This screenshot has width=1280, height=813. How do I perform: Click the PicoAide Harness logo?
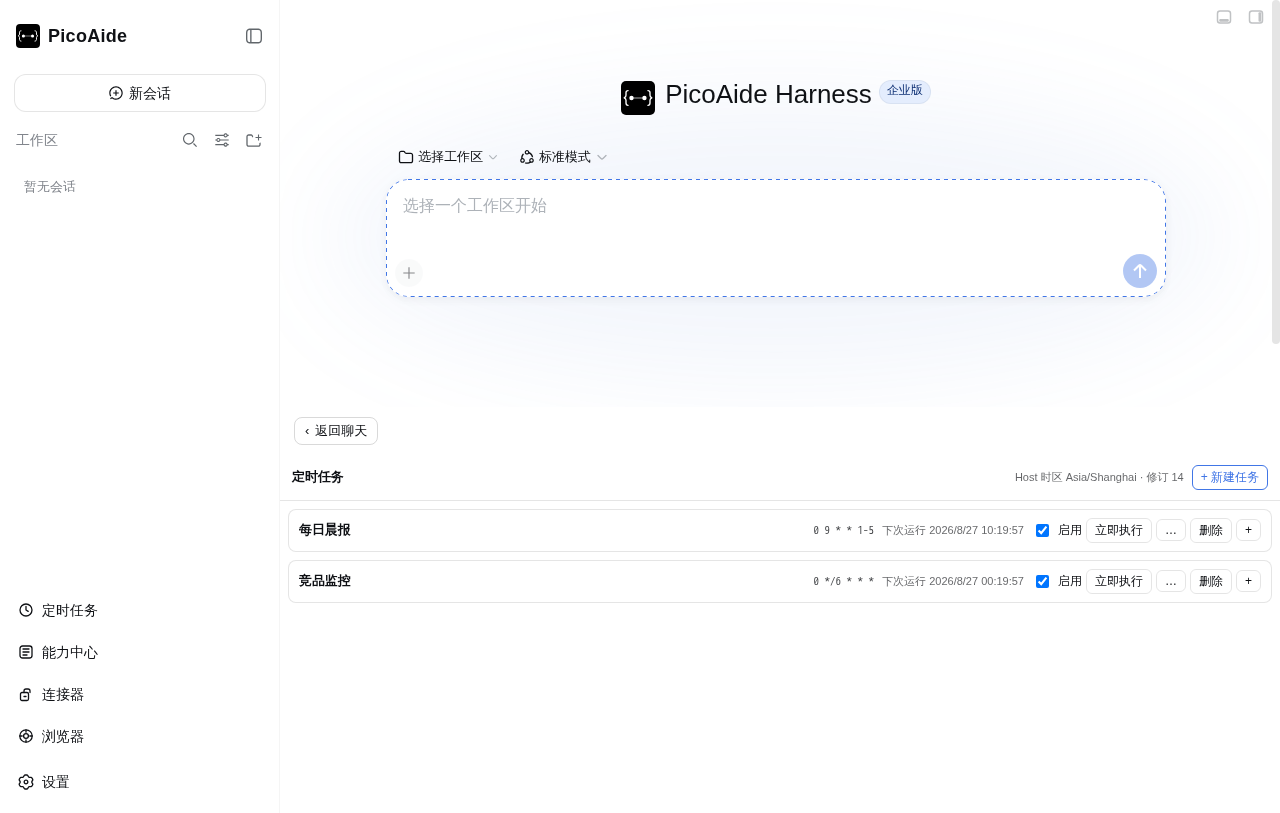click(638, 98)
